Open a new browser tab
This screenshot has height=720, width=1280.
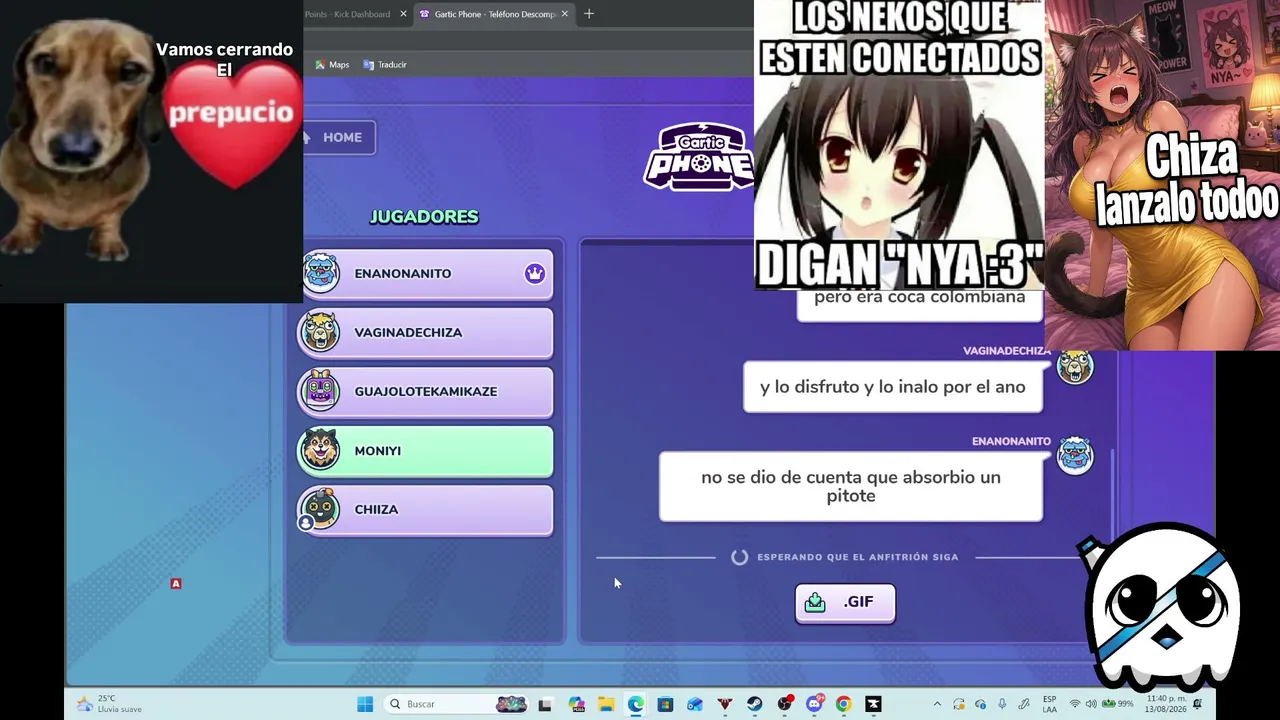(589, 14)
